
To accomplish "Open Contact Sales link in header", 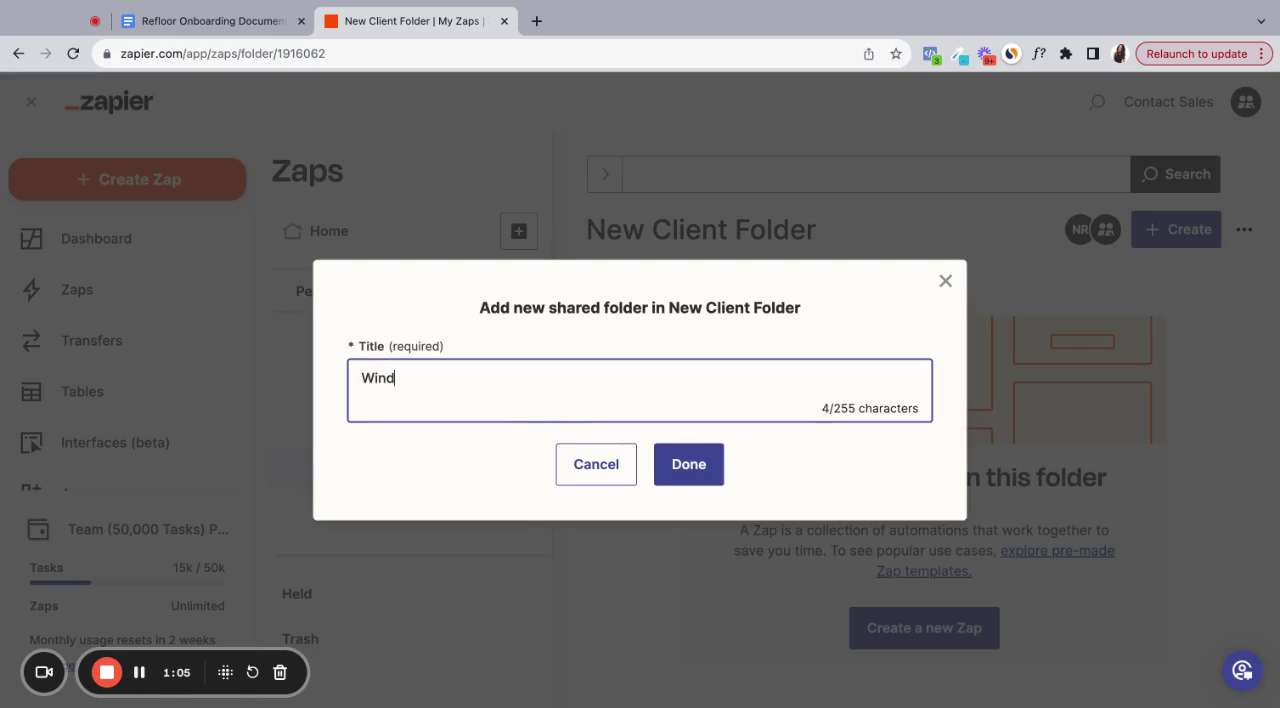I will (x=1168, y=102).
